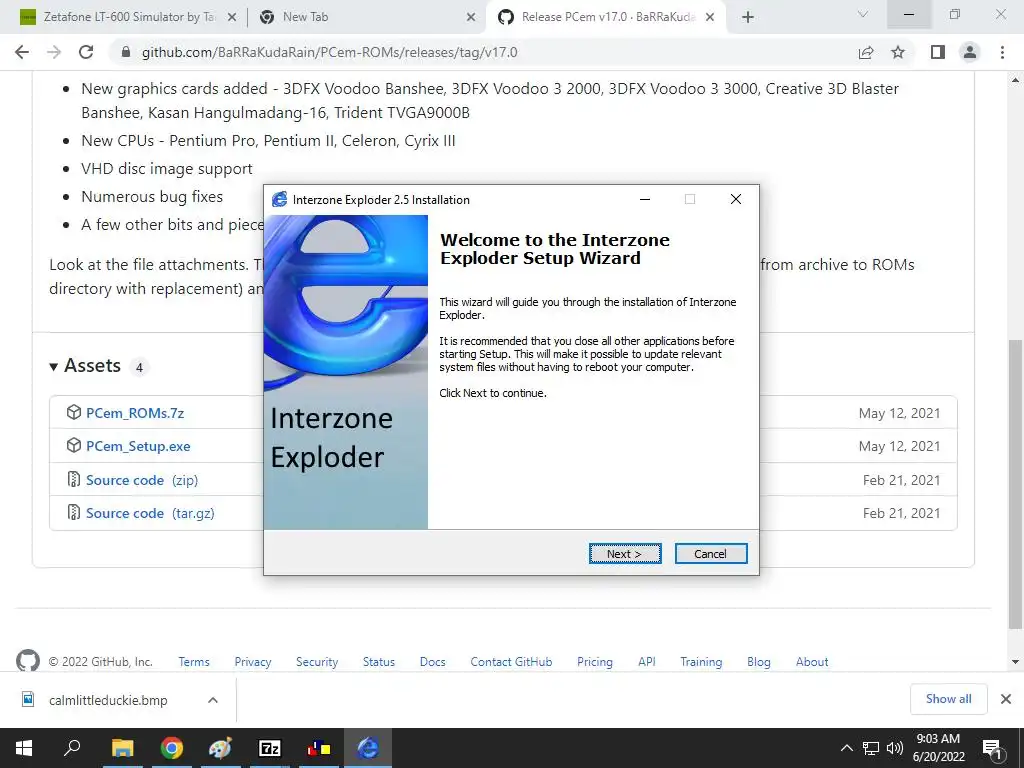Click the network tray icon
Screen dimensions: 1024x768
pos(871,748)
